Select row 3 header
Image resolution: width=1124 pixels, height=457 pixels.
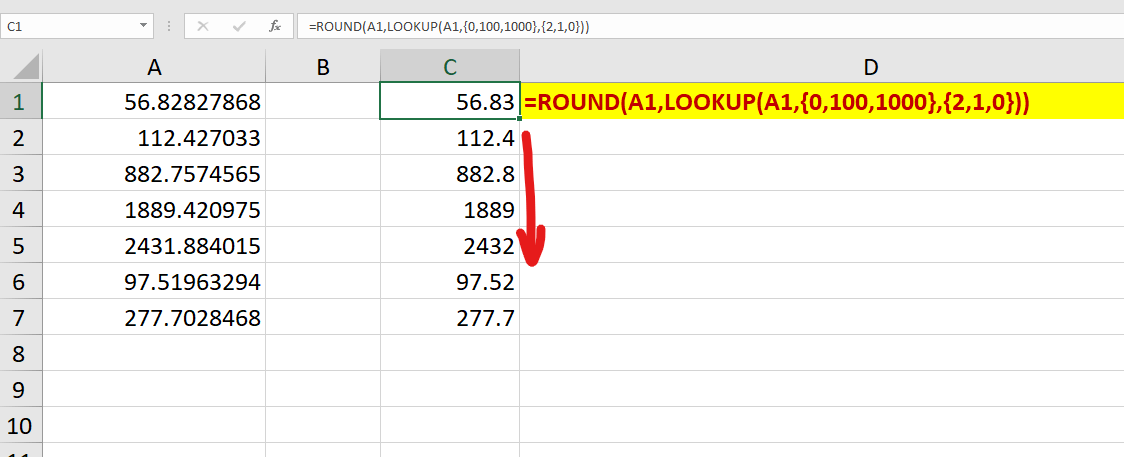click(21, 173)
